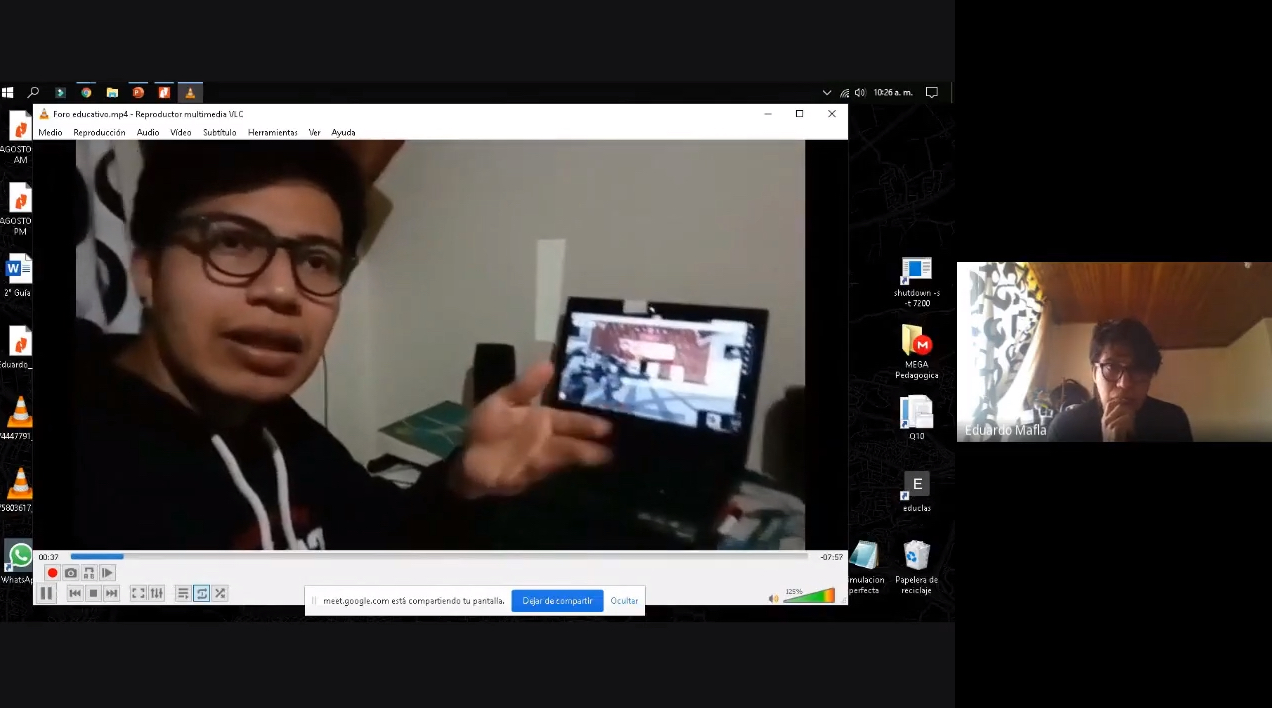Expand hidden system tray icons
Screen dimensions: 1272x708
pos(826,92)
